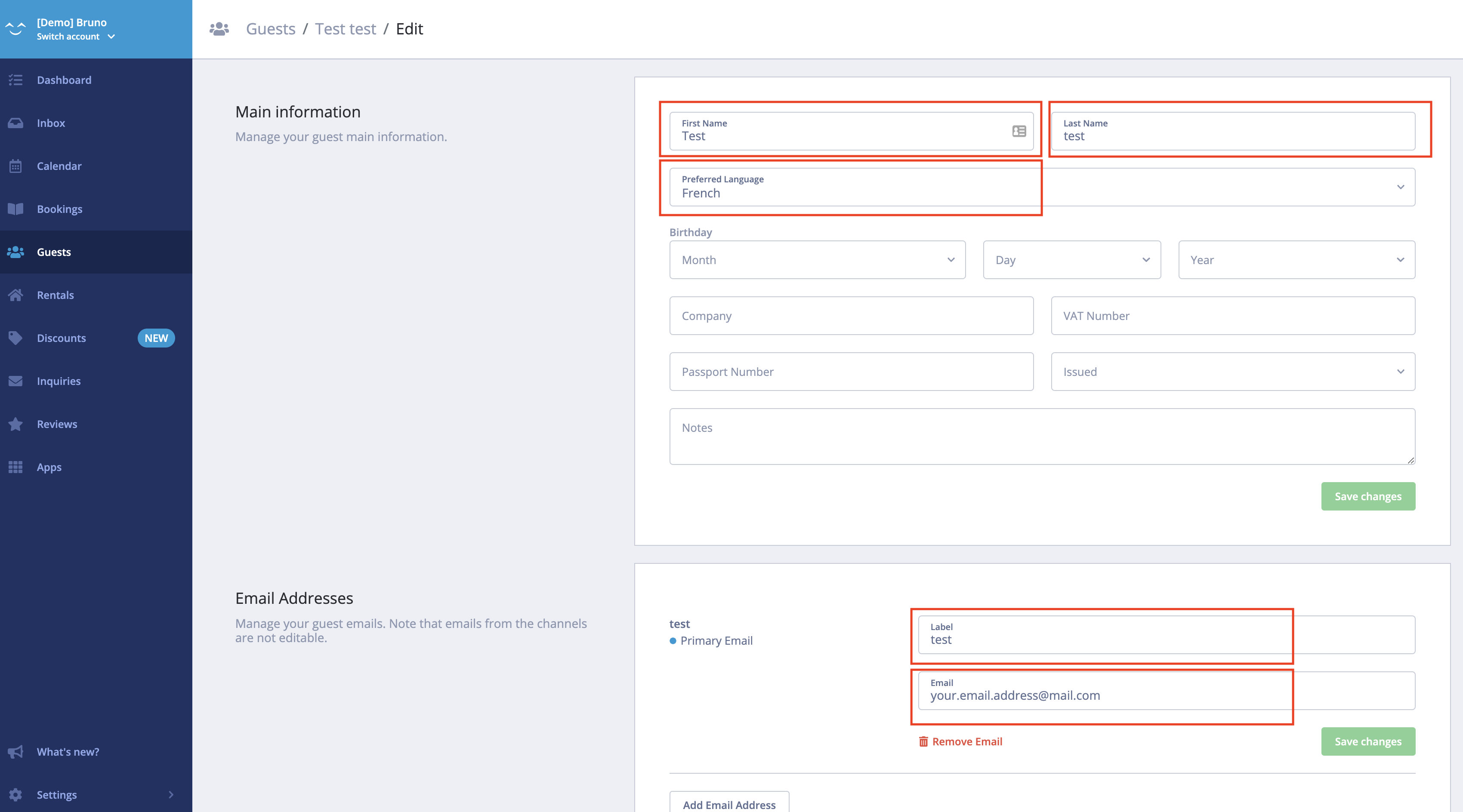Image resolution: width=1463 pixels, height=812 pixels.
Task: Open Inquiries in the sidebar
Action: 59,381
